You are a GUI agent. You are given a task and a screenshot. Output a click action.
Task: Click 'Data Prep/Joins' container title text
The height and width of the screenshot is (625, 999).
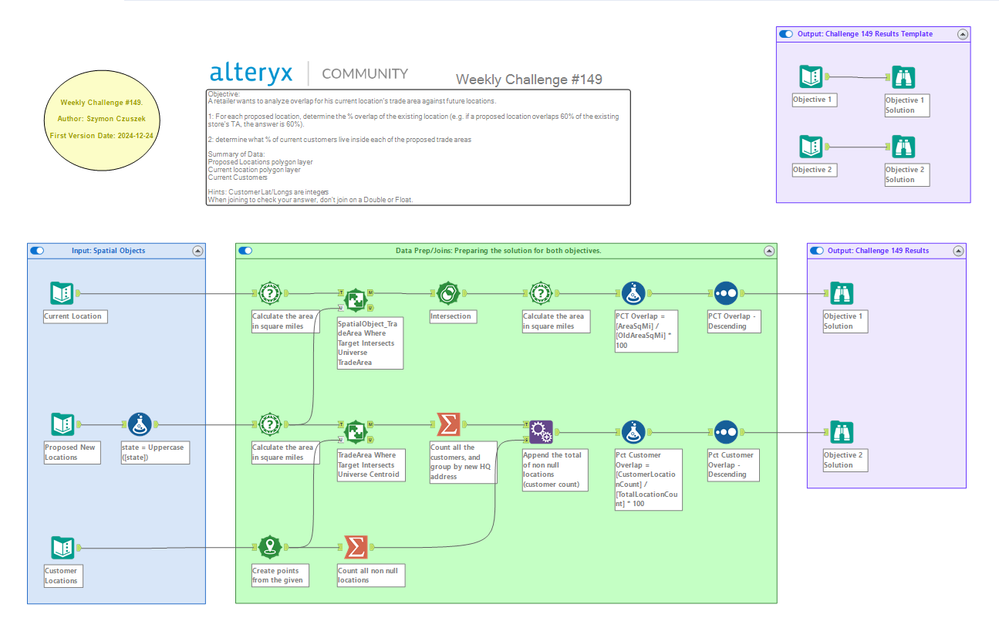pos(498,251)
